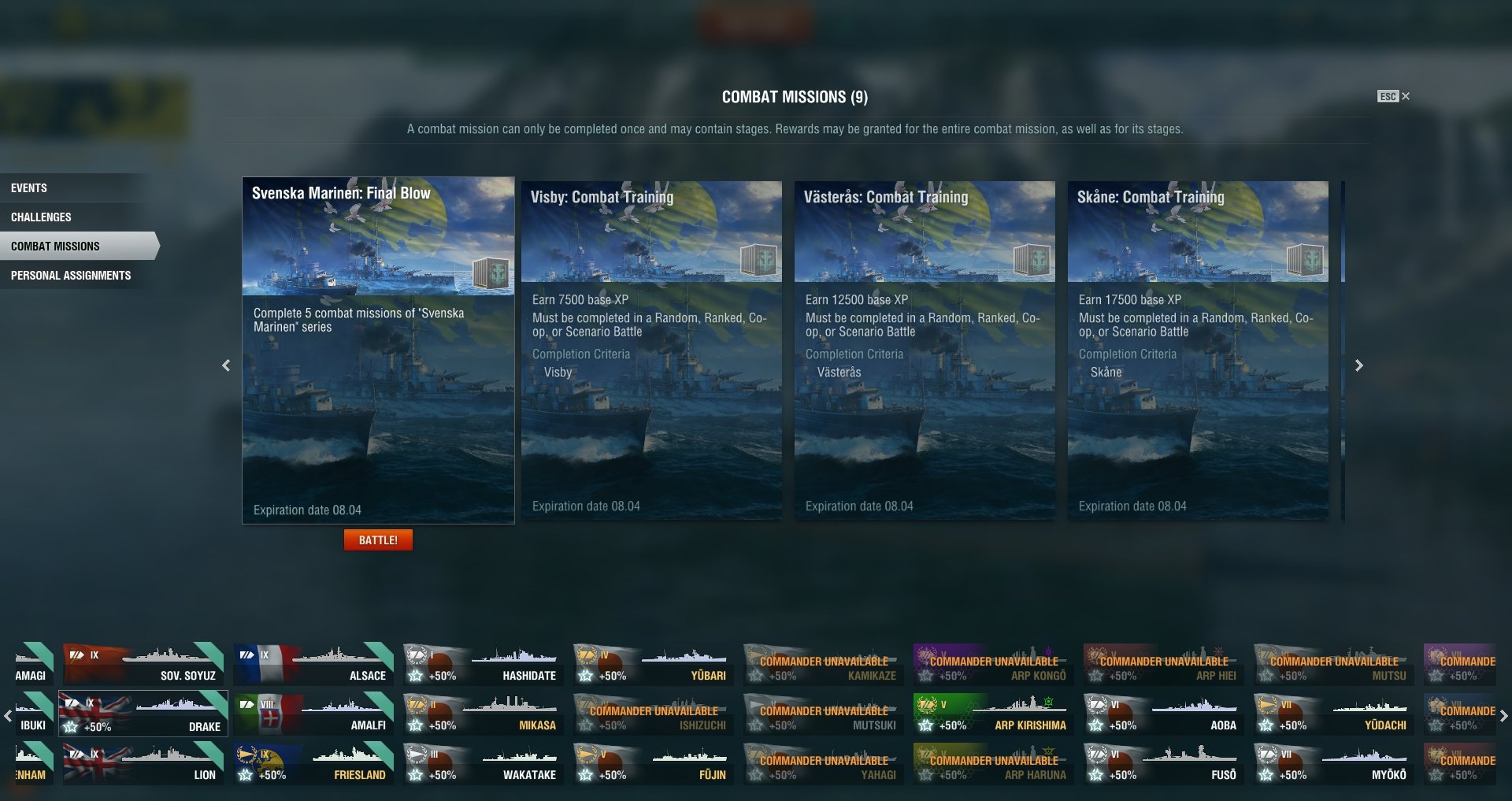Click the container icon on Svenska Marinen Final Blow
Image resolution: width=1512 pixels, height=801 pixels.
point(491,273)
